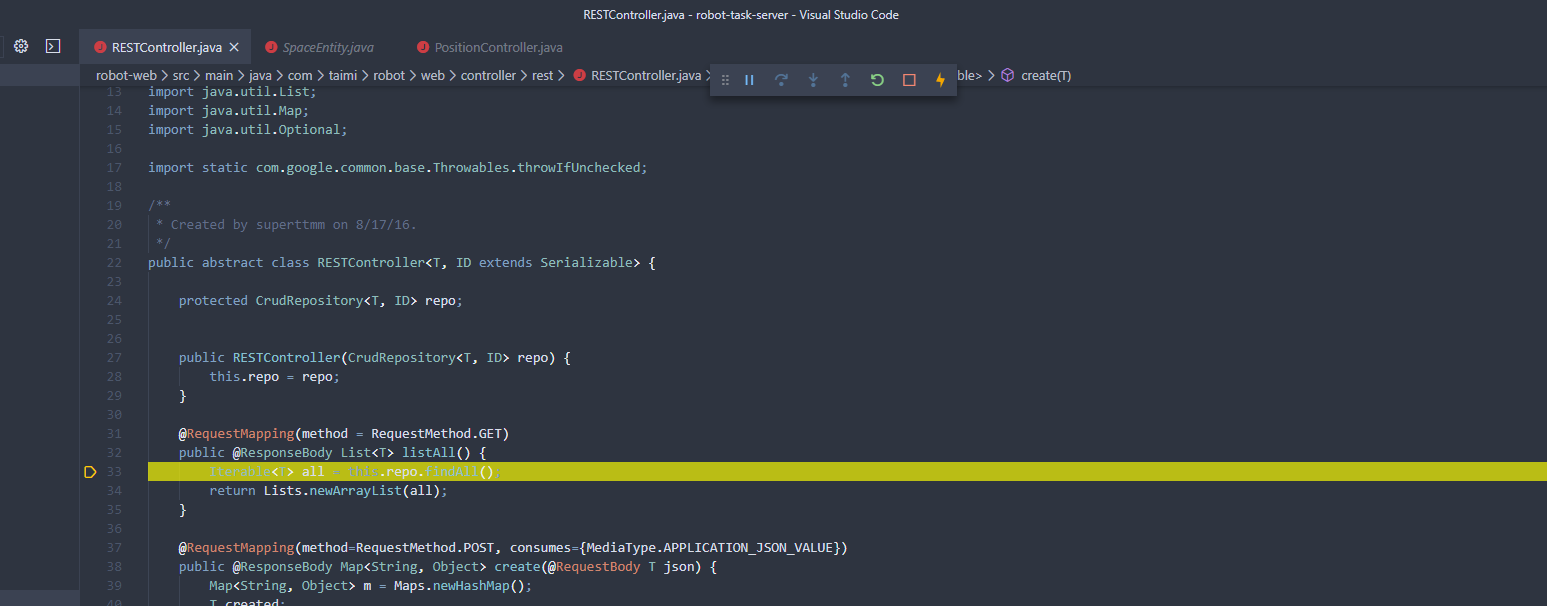
Task: Select the terminal icon in the sidebar
Action: coord(53,45)
